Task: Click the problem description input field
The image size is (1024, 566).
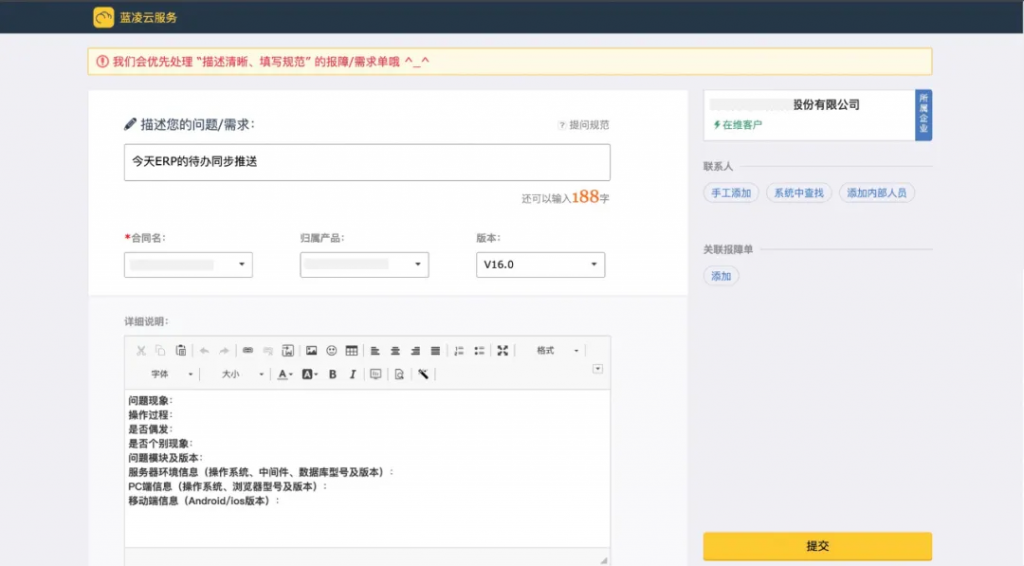Action: pos(367,162)
